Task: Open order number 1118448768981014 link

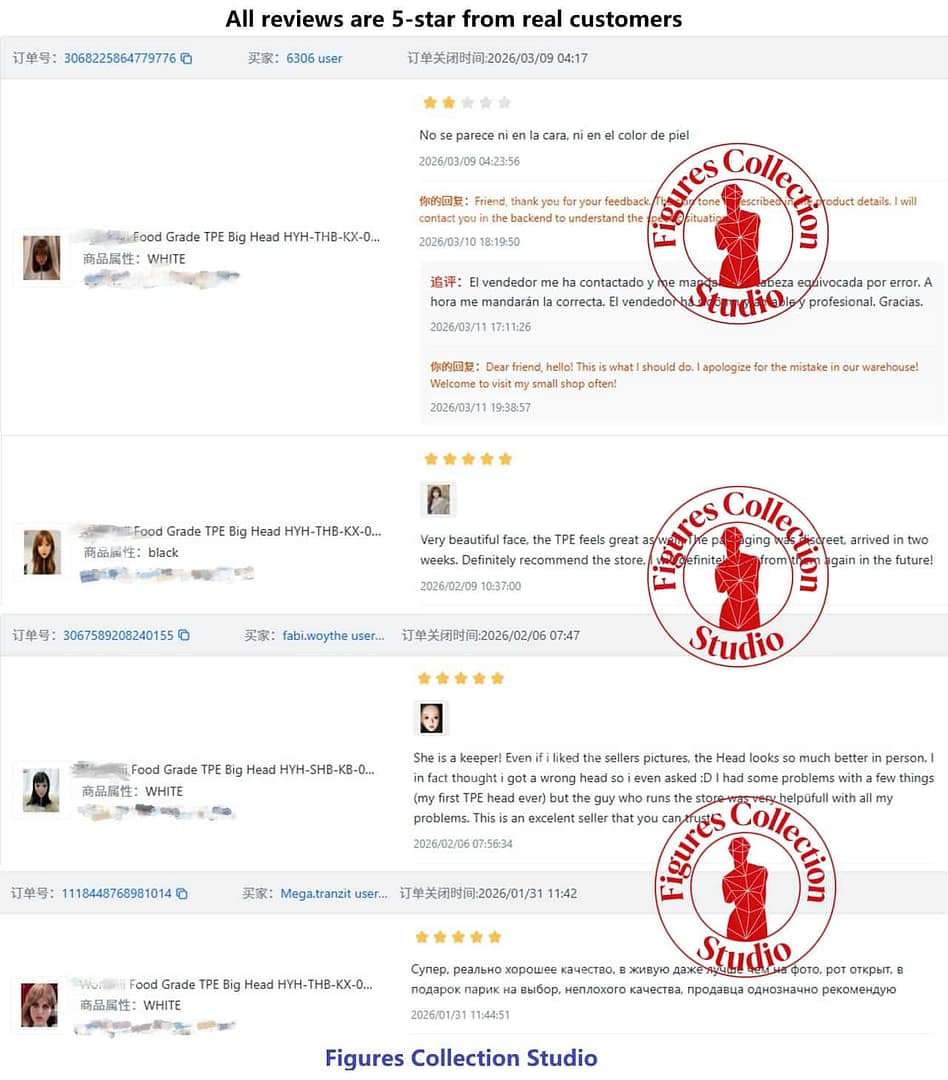Action: (116, 893)
